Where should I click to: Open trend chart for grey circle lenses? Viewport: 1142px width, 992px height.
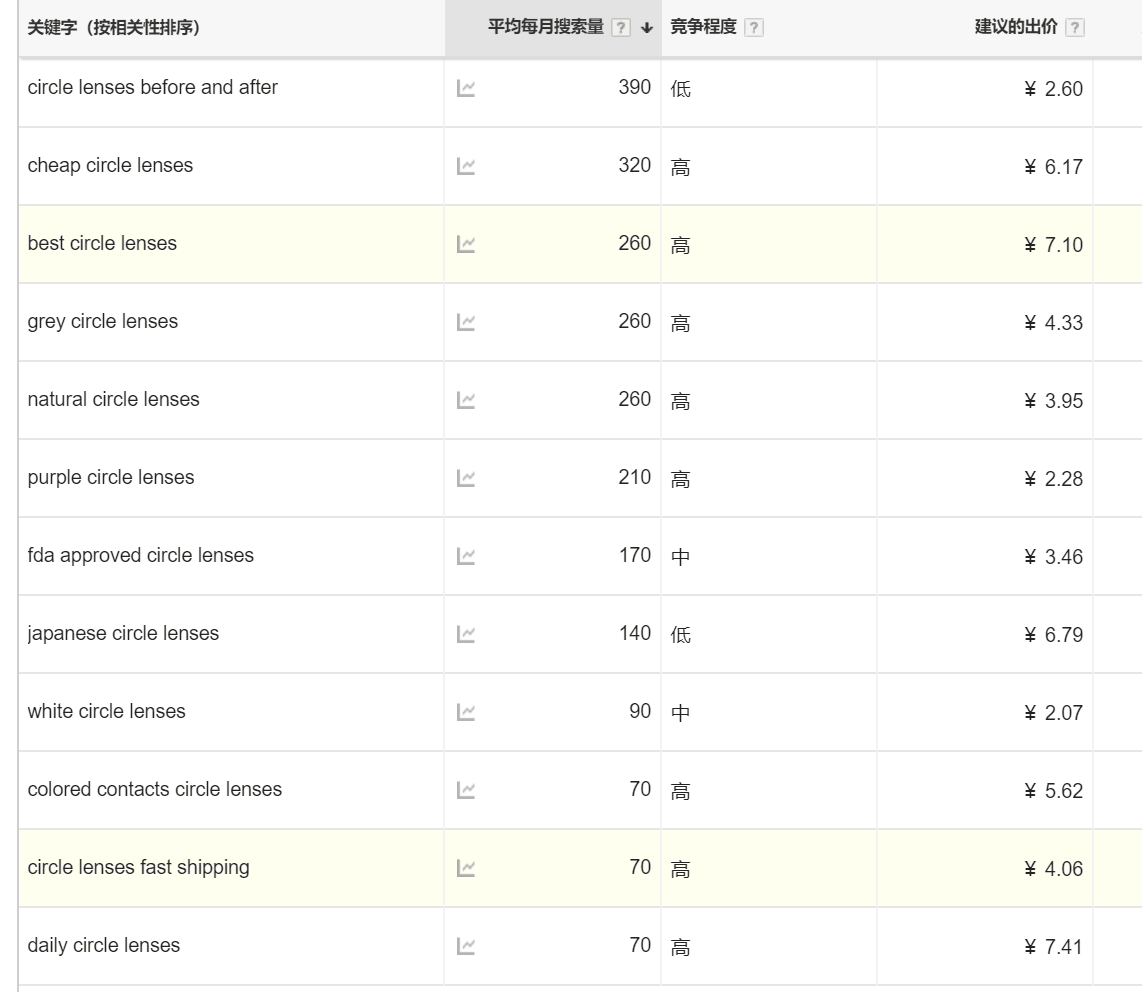pos(465,323)
